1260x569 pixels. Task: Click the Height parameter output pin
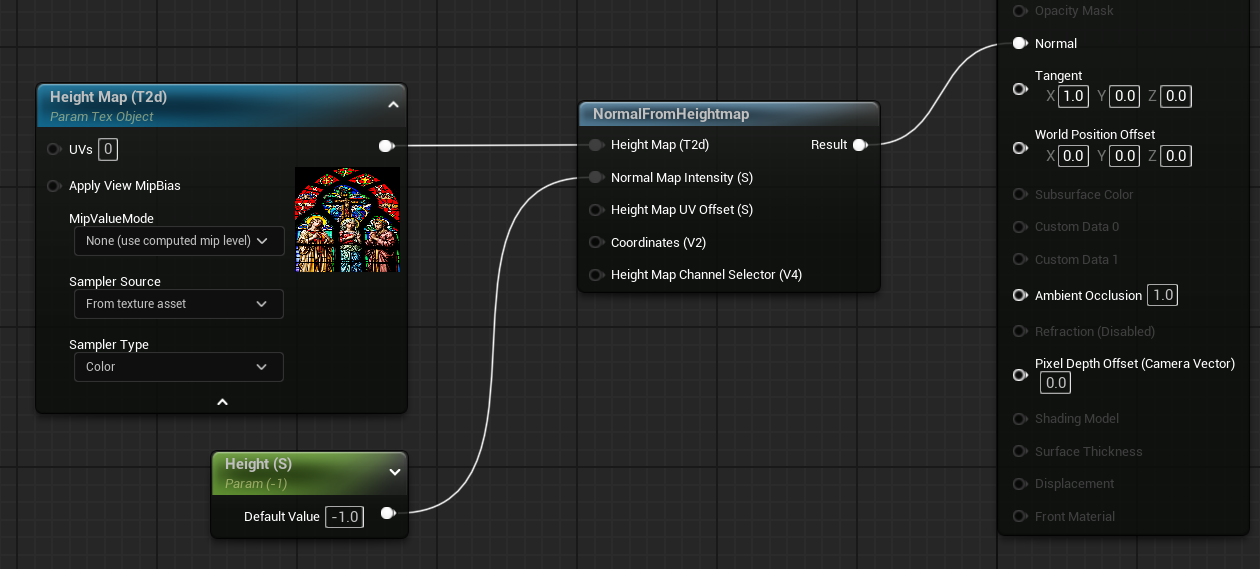(387, 514)
